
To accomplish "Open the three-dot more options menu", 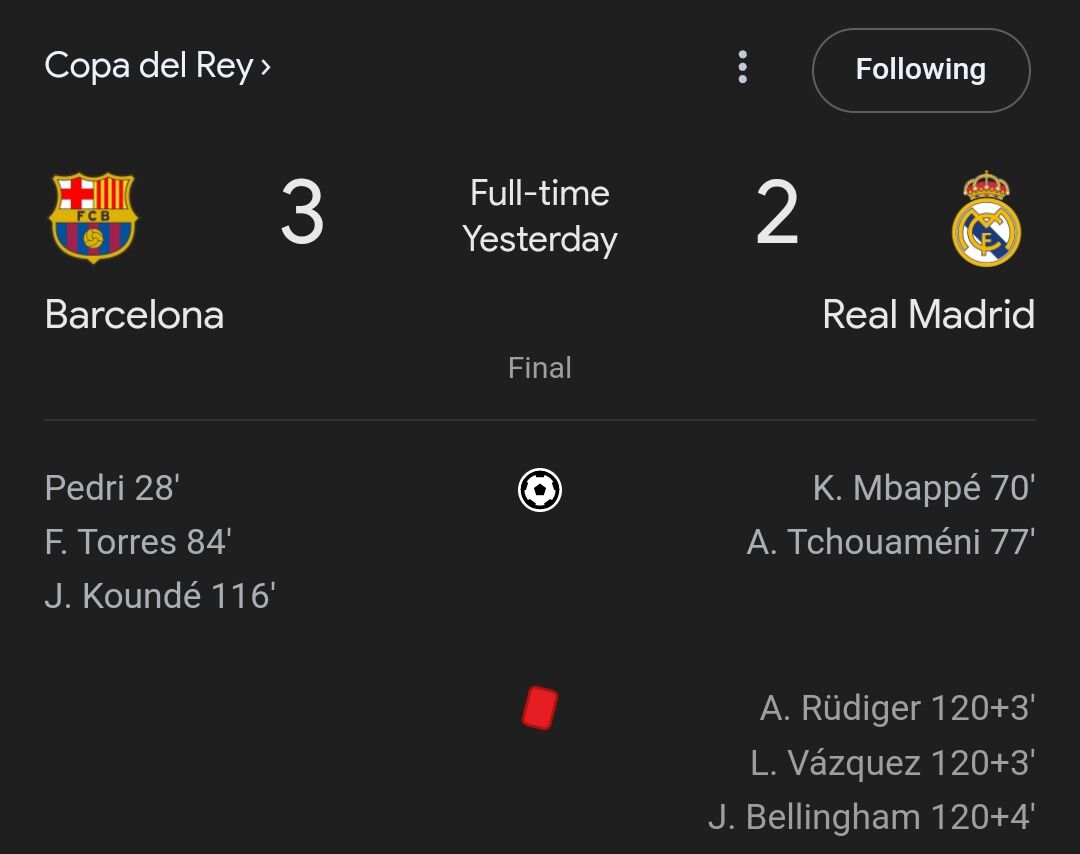I will point(742,67).
